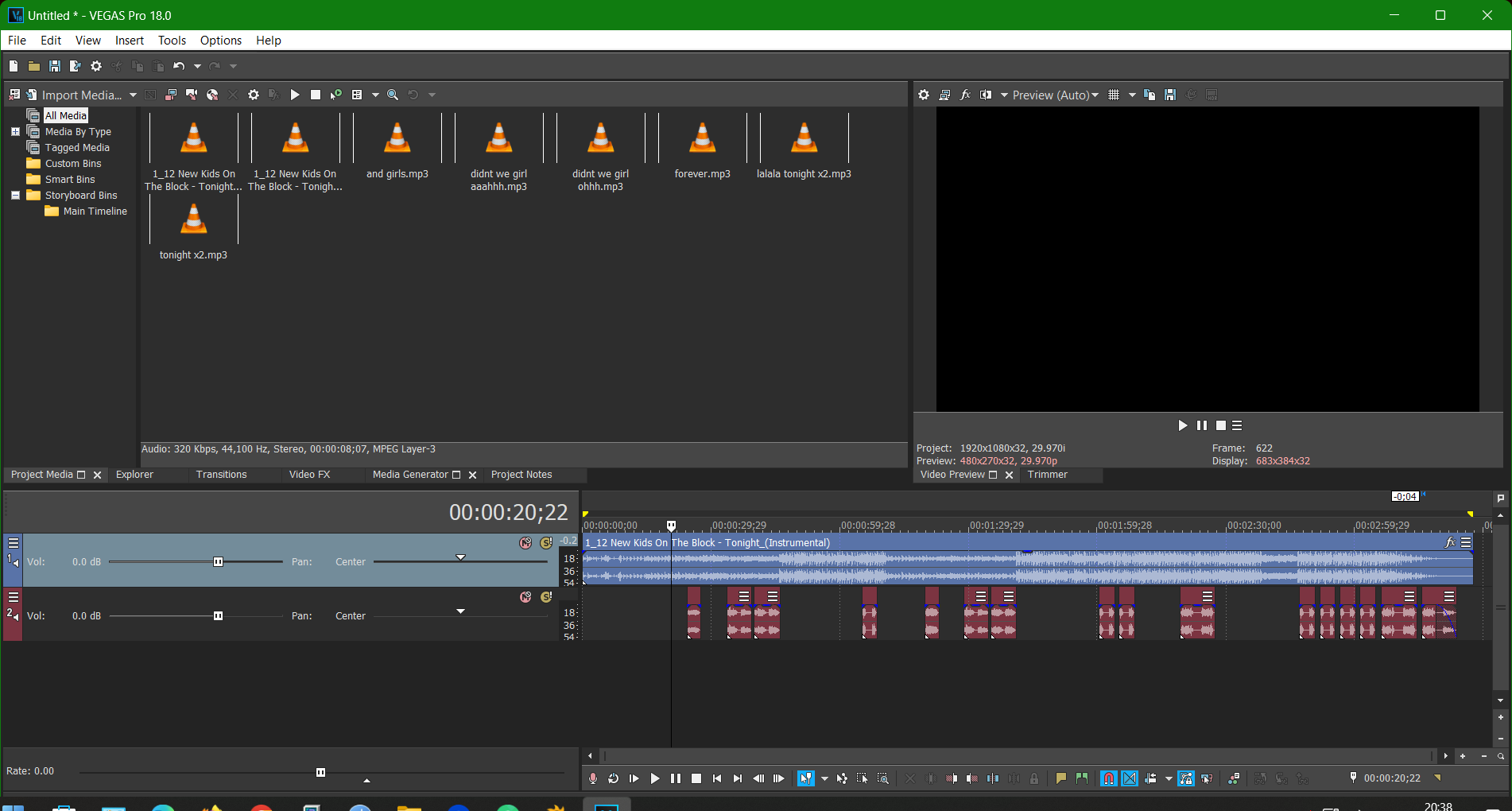
Task: Undo the last action
Action: coord(179,66)
